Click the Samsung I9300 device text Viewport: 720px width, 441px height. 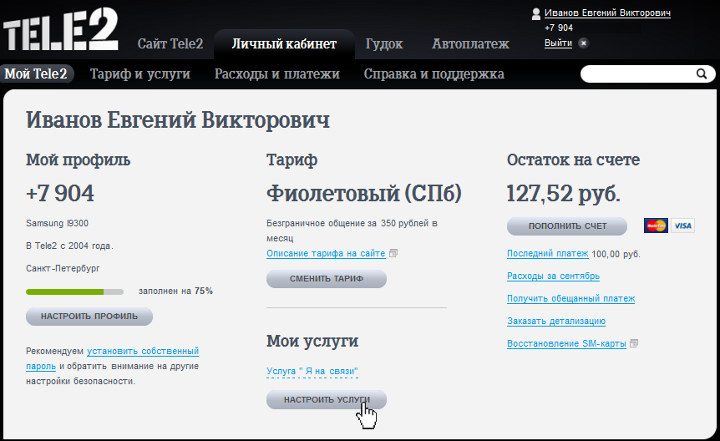pos(57,223)
